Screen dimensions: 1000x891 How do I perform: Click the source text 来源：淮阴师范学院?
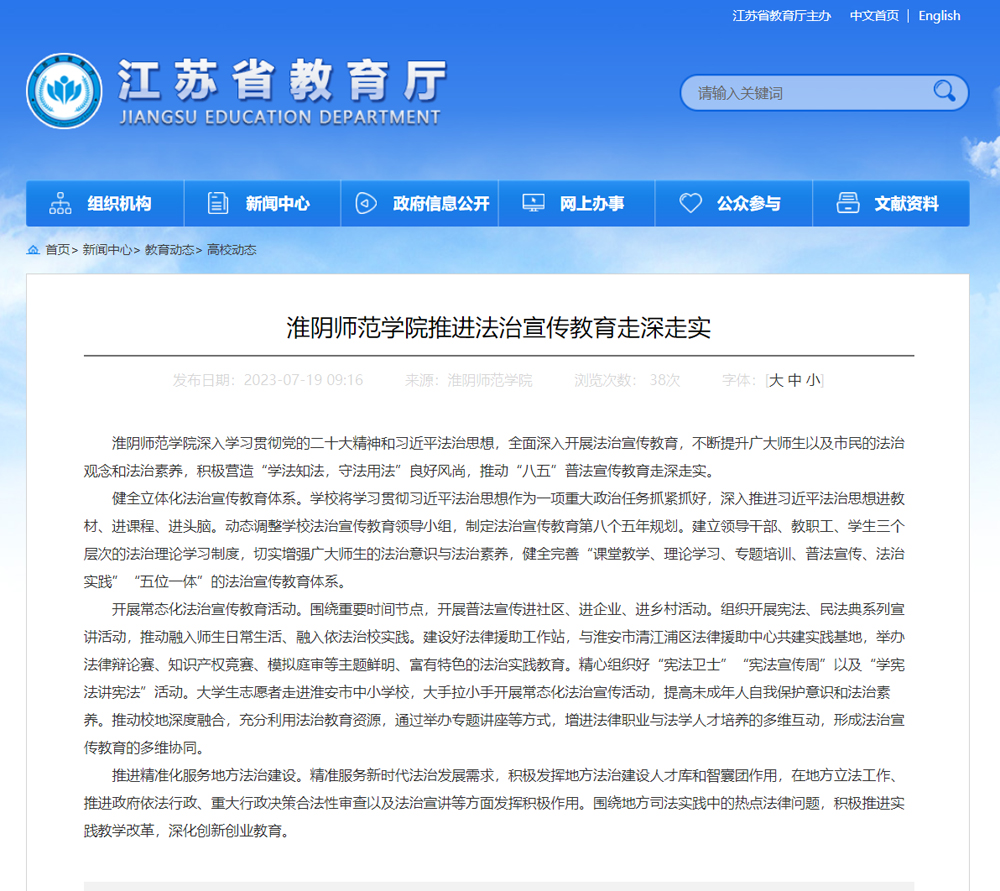(x=468, y=381)
